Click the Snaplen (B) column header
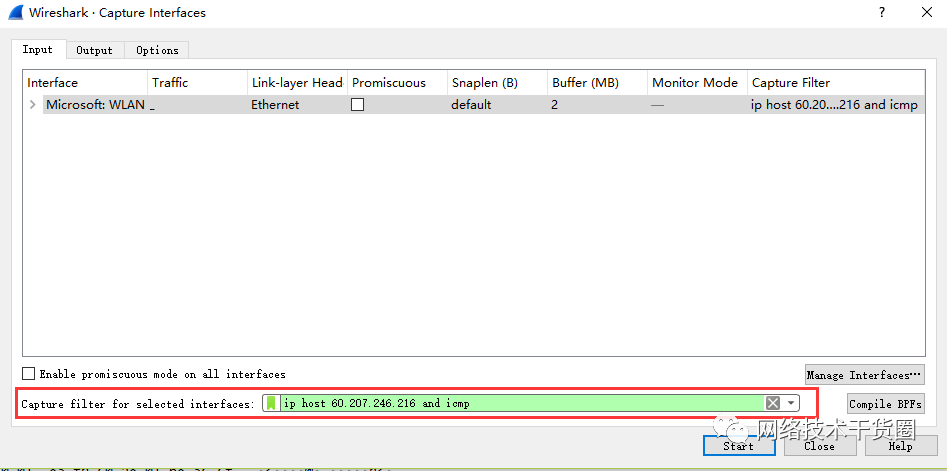This screenshot has width=947, height=471. (x=498, y=83)
